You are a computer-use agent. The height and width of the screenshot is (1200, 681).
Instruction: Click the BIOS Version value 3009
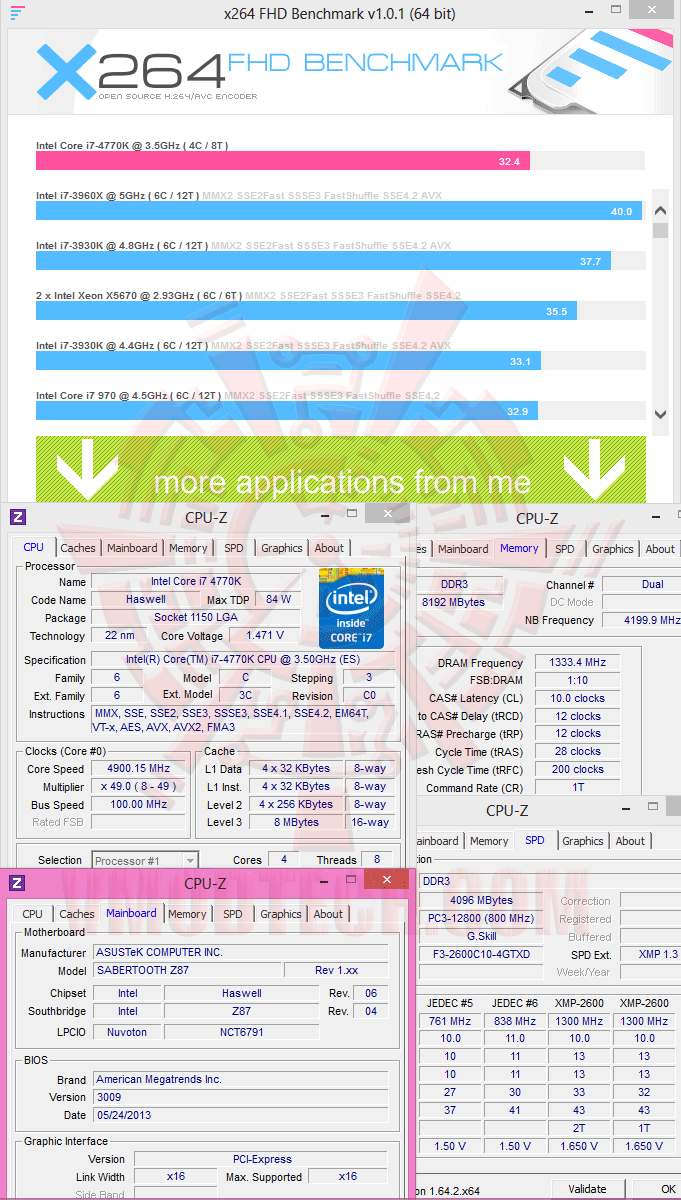[x=240, y=1097]
